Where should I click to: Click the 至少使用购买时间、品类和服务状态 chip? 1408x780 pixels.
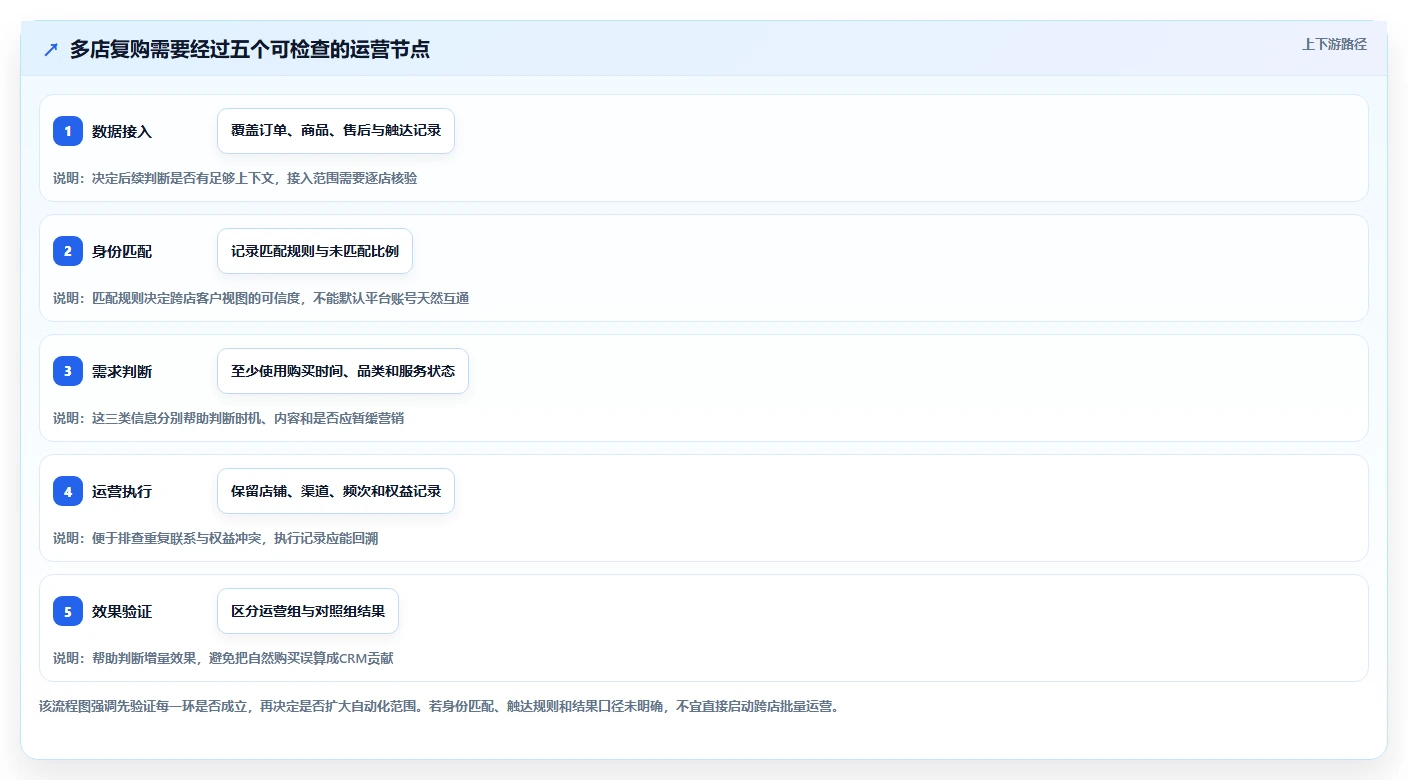click(343, 371)
